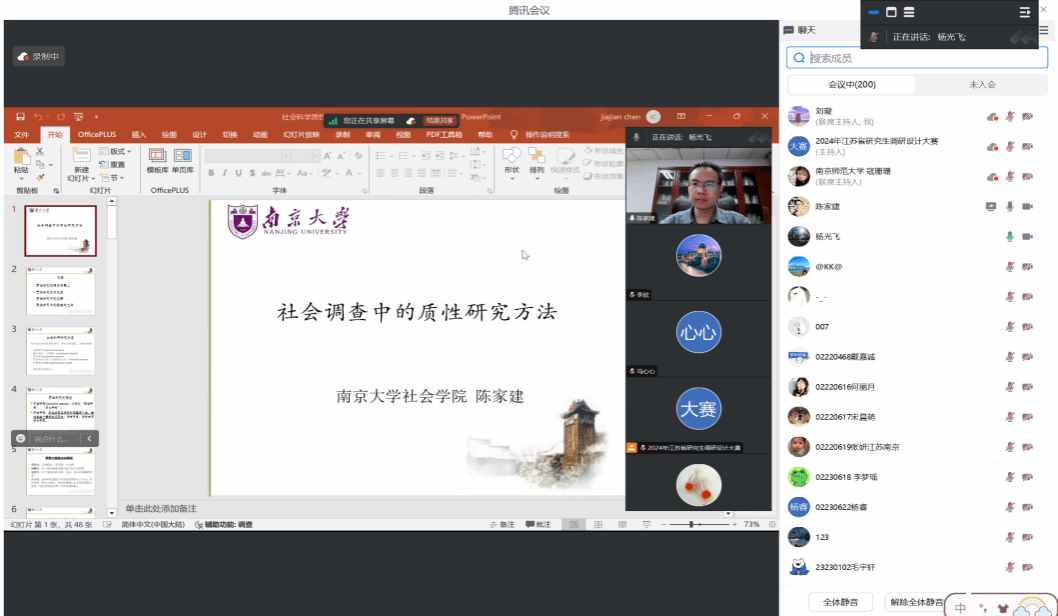Select slide 2 thumbnail in the panel
This screenshot has height=616, width=1058.
[61, 291]
